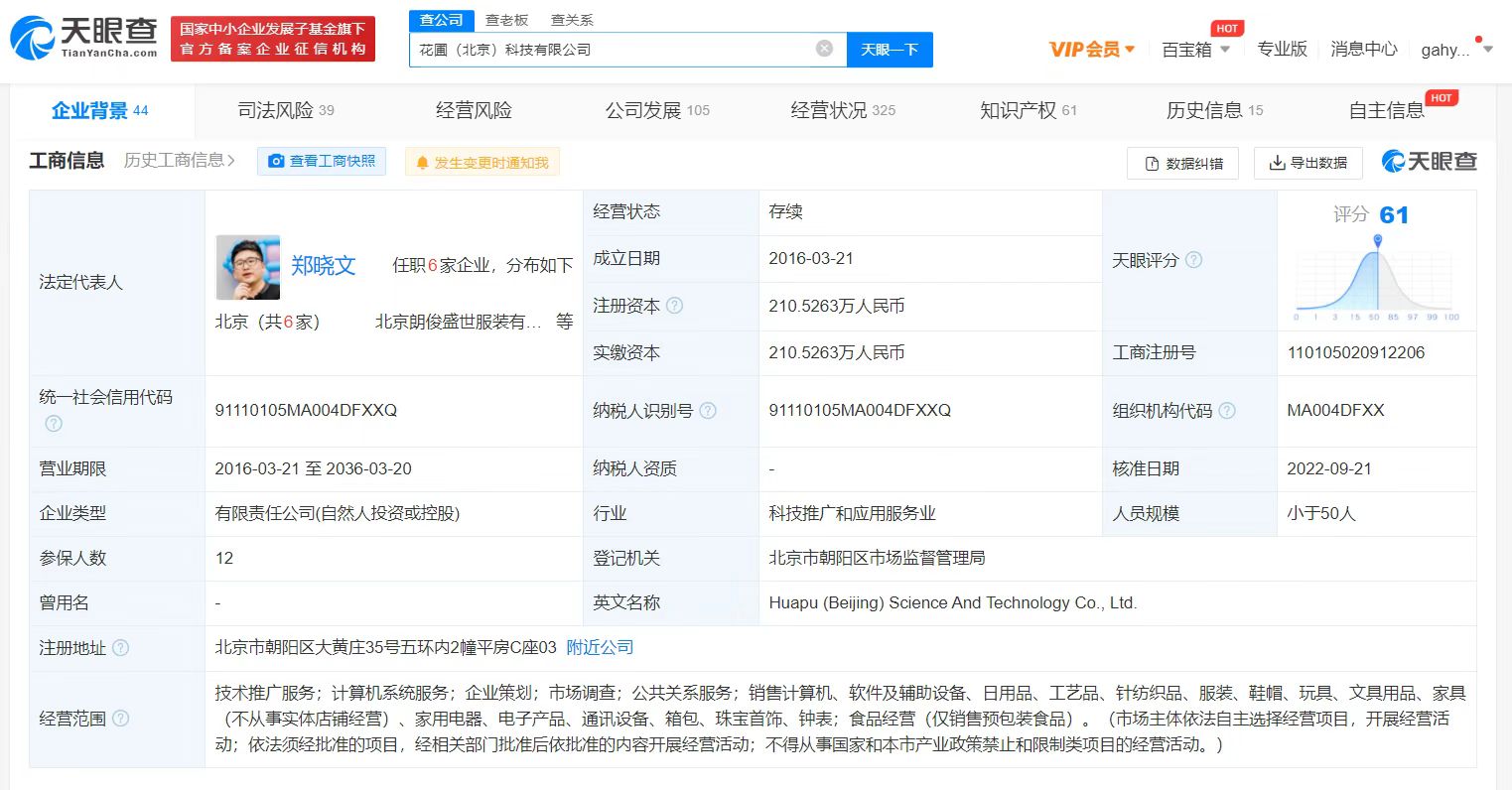
Task: Click the company type 有限责任公司(自然人投资或控股)
Action: 338,513
